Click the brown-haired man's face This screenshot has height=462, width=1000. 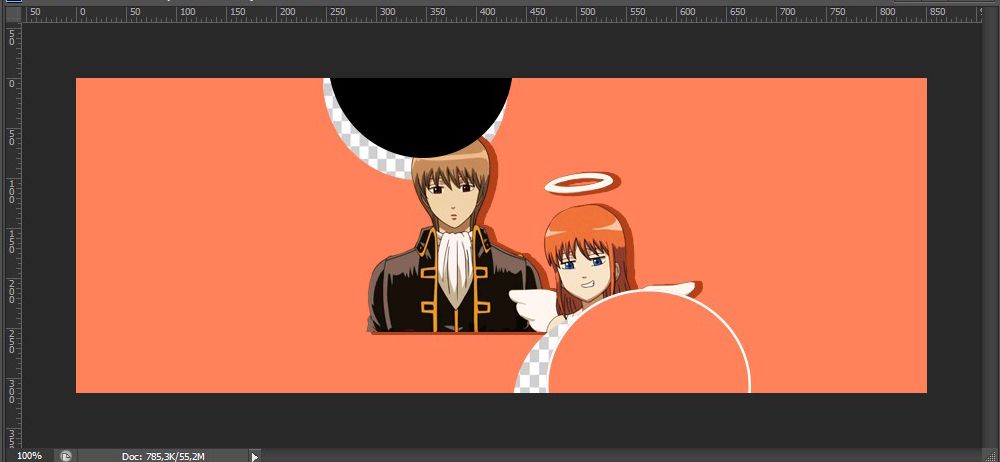pos(452,195)
